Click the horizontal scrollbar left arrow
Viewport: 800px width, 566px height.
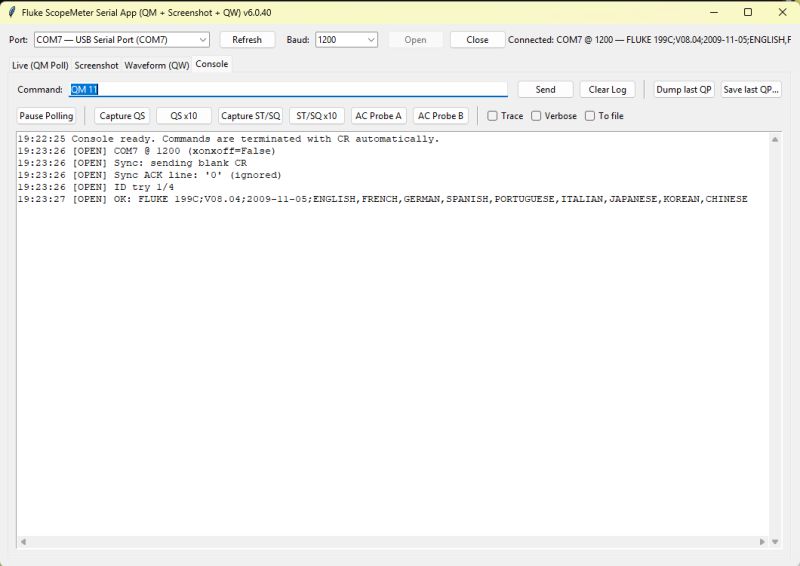[x=23, y=542]
